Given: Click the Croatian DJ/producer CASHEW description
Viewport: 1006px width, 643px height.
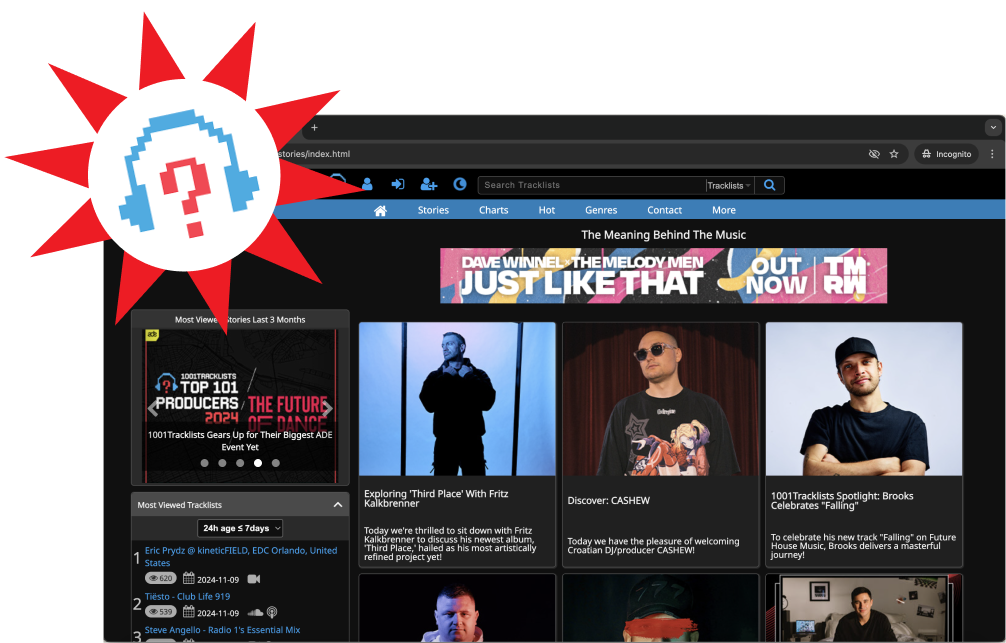Looking at the screenshot, I should (x=653, y=545).
